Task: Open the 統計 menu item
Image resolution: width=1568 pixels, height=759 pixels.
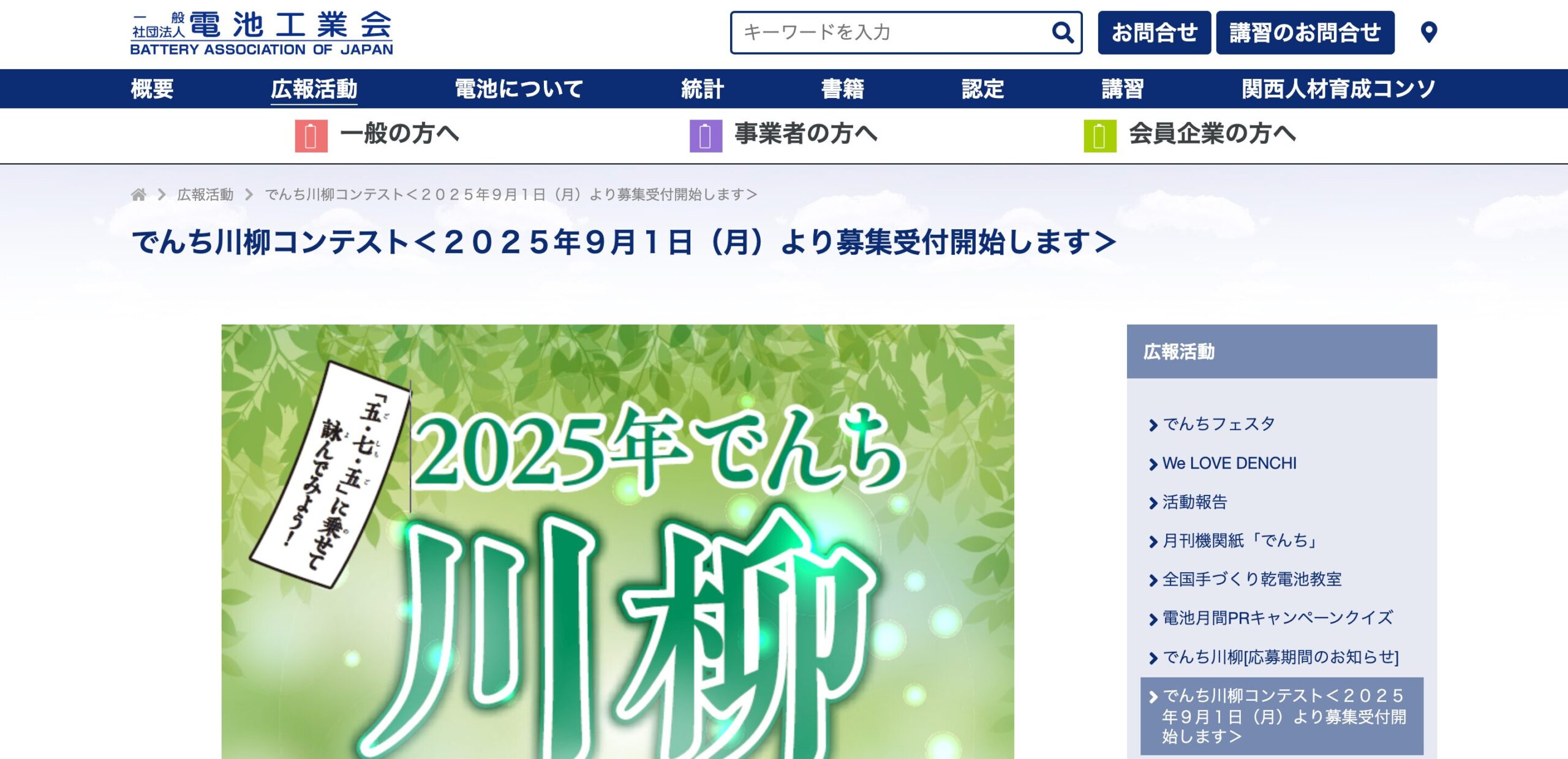Action: [x=703, y=89]
